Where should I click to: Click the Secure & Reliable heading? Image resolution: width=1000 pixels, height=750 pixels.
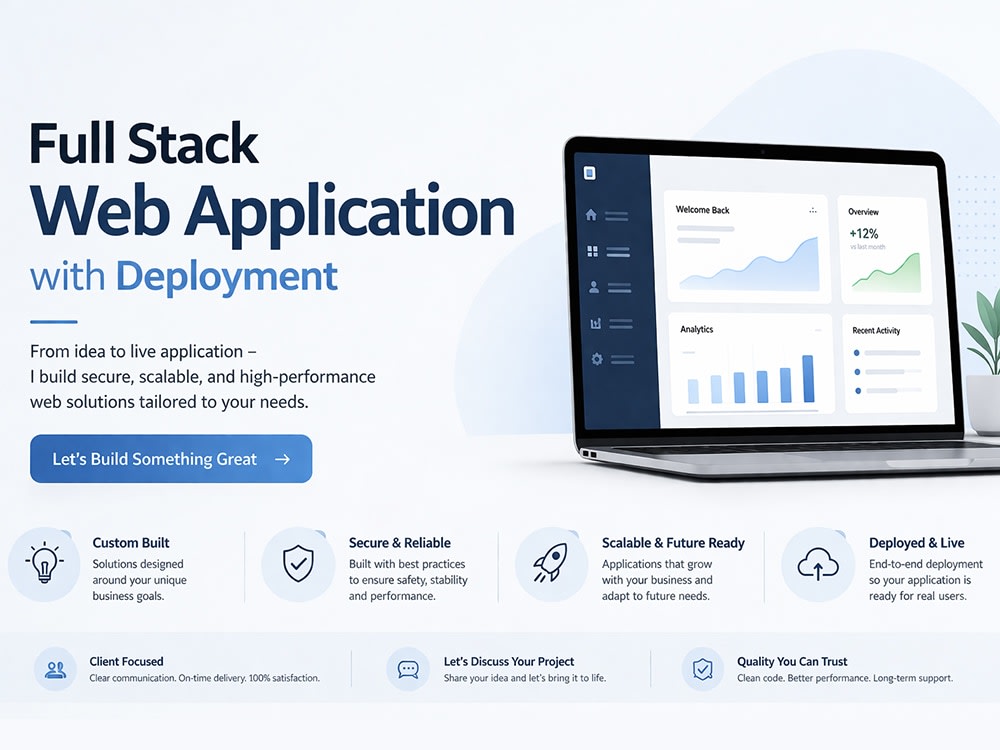(x=399, y=543)
